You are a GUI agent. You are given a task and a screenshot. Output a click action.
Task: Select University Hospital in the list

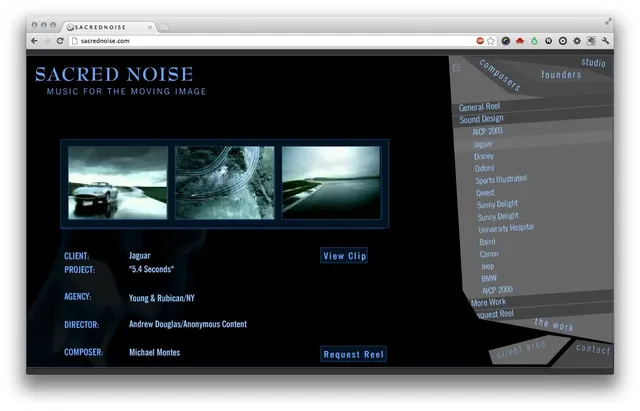point(506,228)
